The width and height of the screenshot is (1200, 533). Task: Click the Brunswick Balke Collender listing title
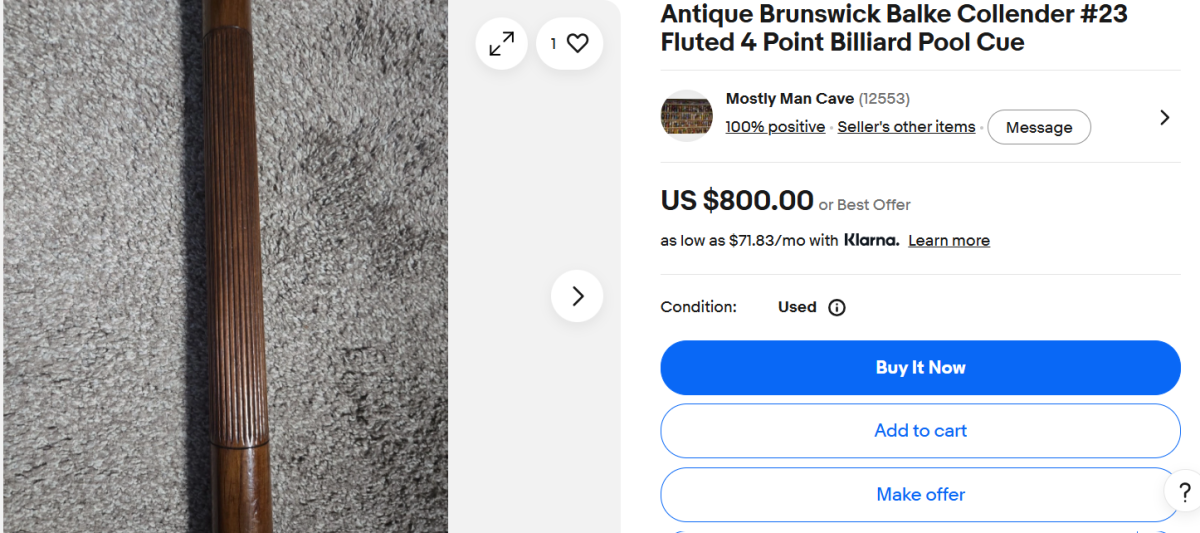point(893,28)
